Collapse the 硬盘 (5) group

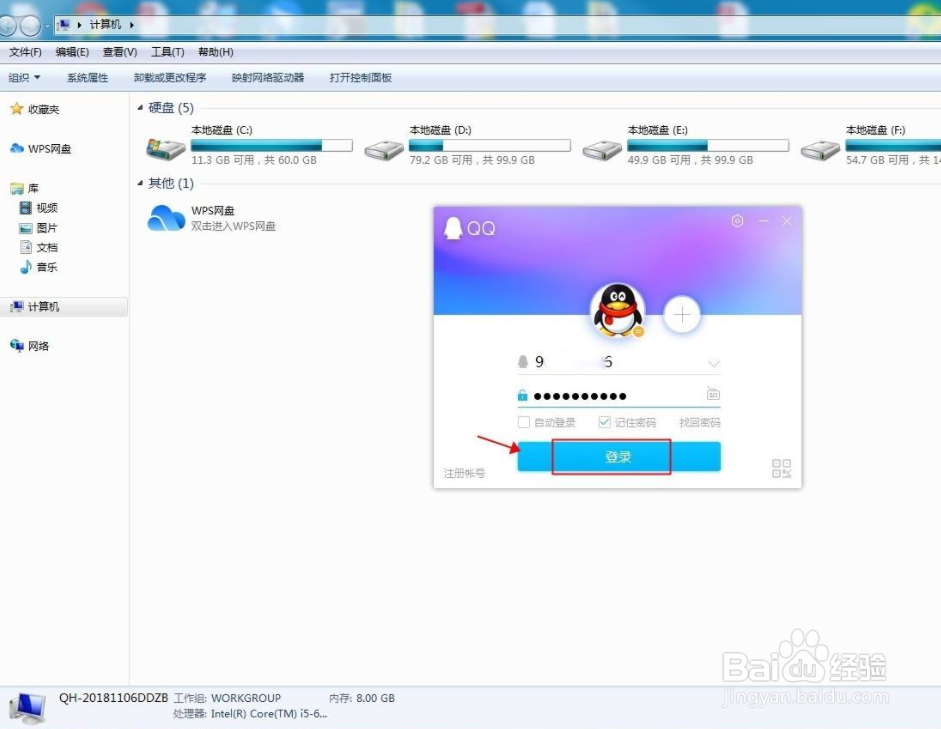140,108
